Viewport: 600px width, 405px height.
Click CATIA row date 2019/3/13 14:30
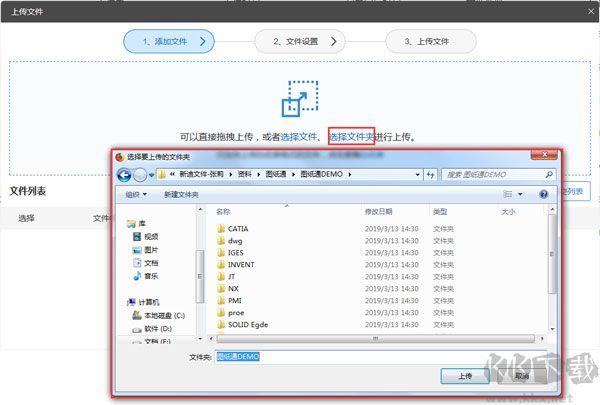pos(391,229)
